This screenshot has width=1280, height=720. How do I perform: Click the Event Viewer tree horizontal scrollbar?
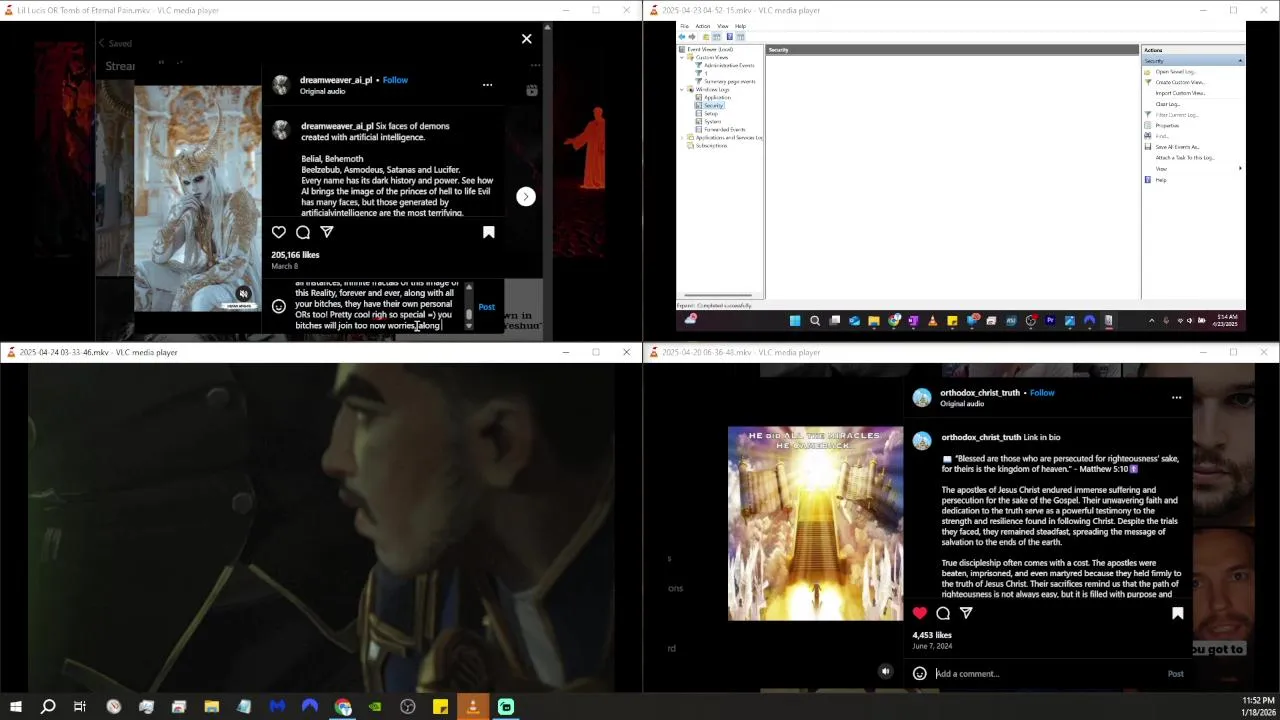(720, 295)
